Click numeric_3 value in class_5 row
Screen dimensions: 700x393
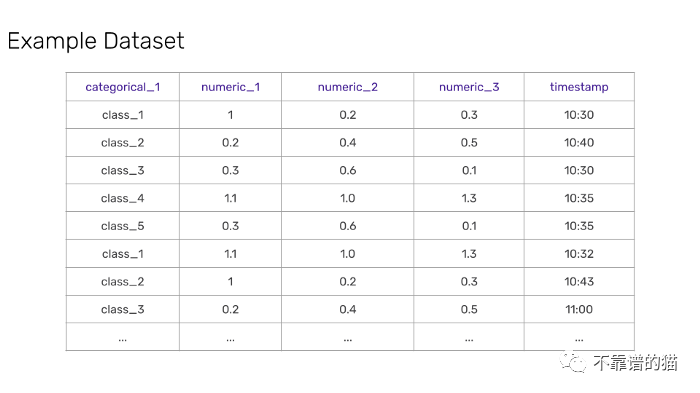pos(469,226)
